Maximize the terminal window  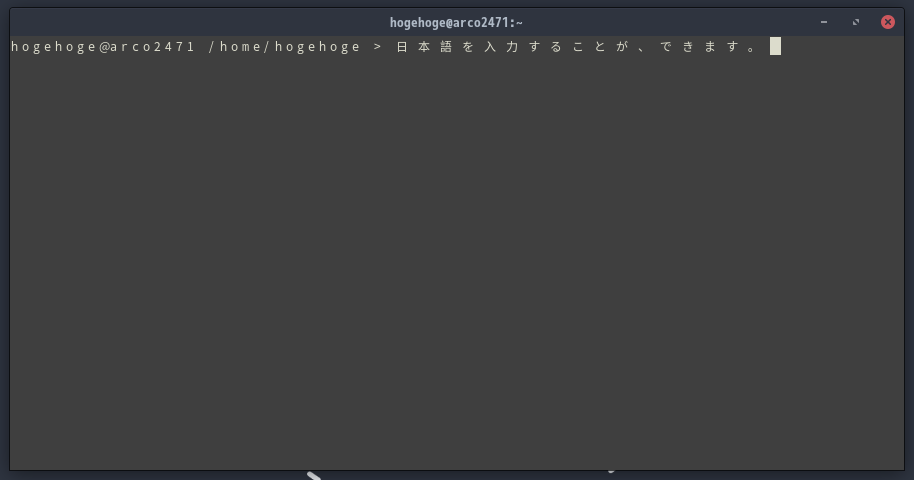pos(856,22)
